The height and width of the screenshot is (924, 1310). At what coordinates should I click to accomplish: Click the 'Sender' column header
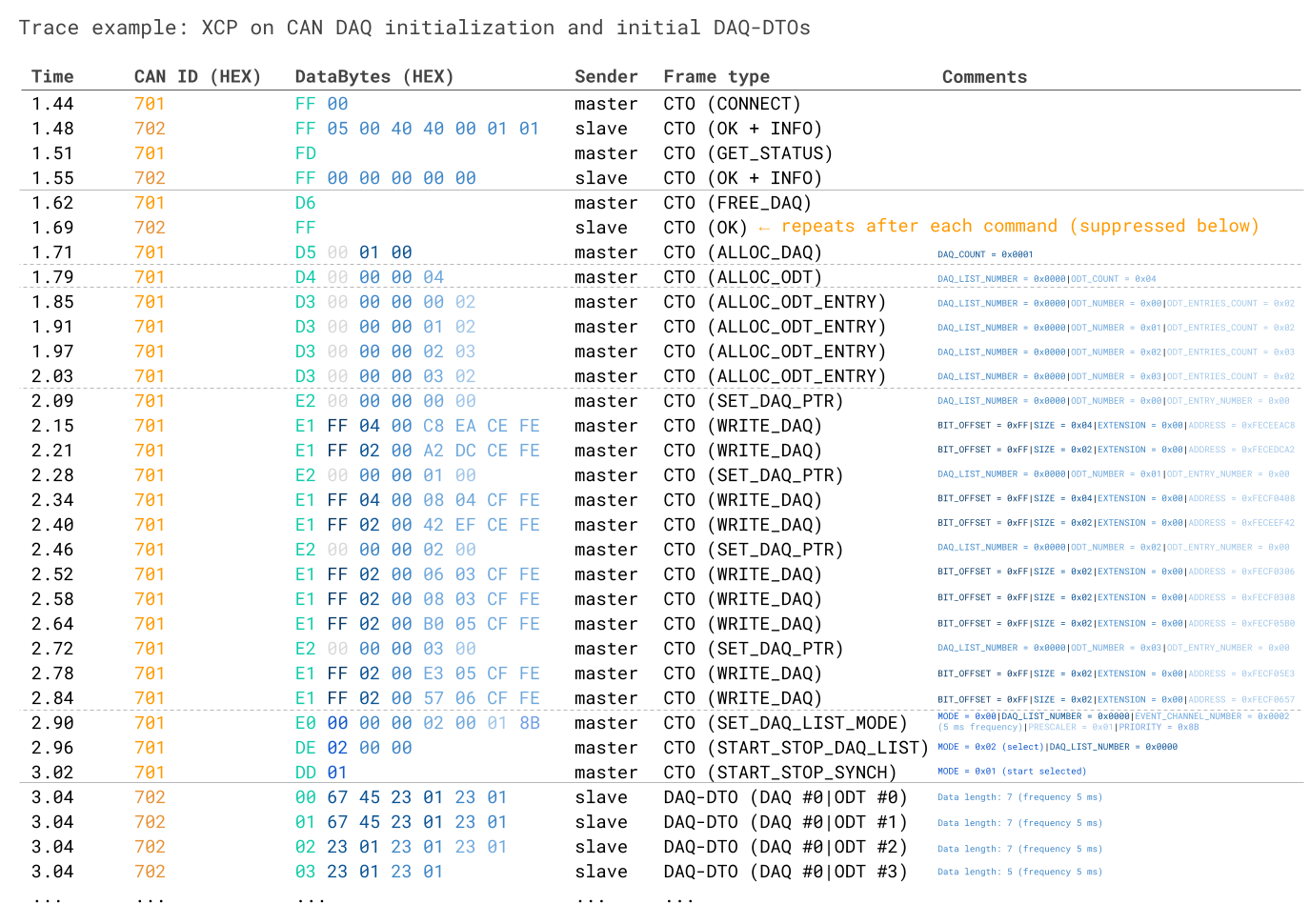(x=606, y=76)
